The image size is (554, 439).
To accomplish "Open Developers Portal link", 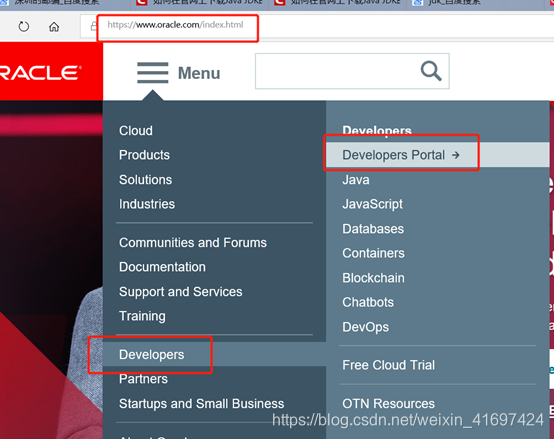I will coord(393,155).
